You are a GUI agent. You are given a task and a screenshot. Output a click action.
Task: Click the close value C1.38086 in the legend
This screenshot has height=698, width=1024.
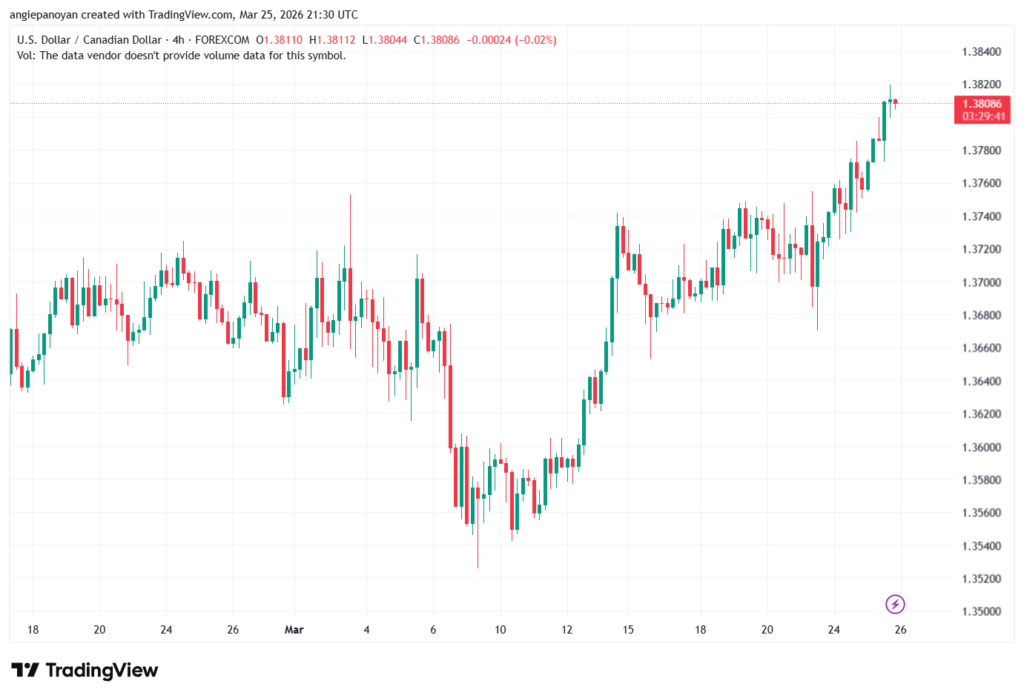coord(437,41)
